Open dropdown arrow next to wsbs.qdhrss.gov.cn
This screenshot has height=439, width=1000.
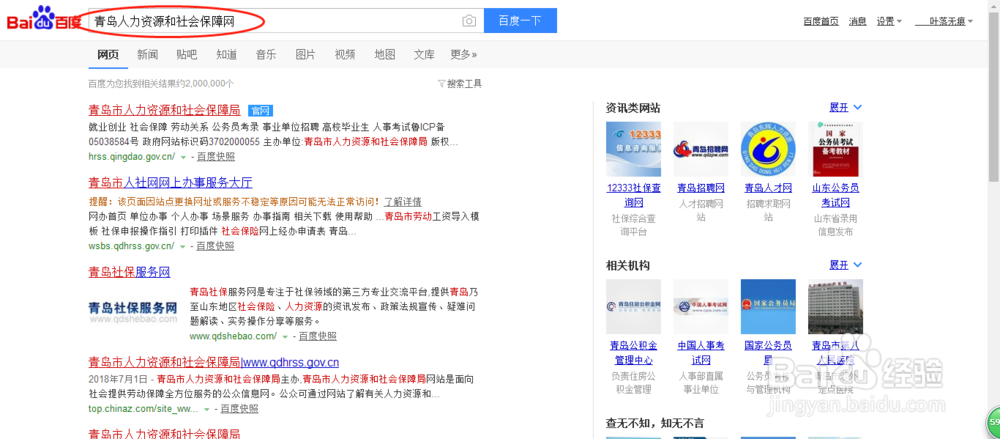(182, 246)
